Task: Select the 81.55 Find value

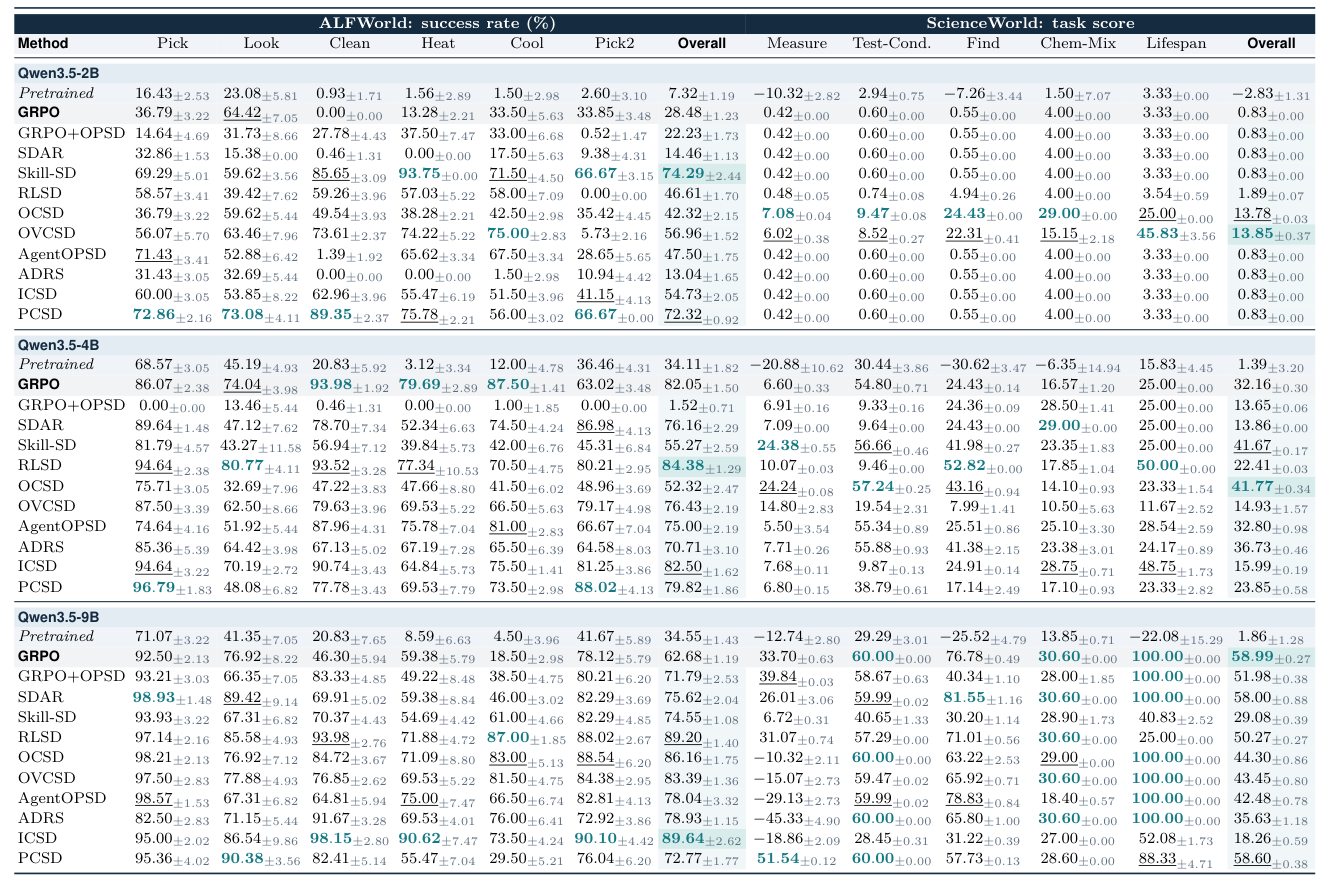Action: point(983,697)
